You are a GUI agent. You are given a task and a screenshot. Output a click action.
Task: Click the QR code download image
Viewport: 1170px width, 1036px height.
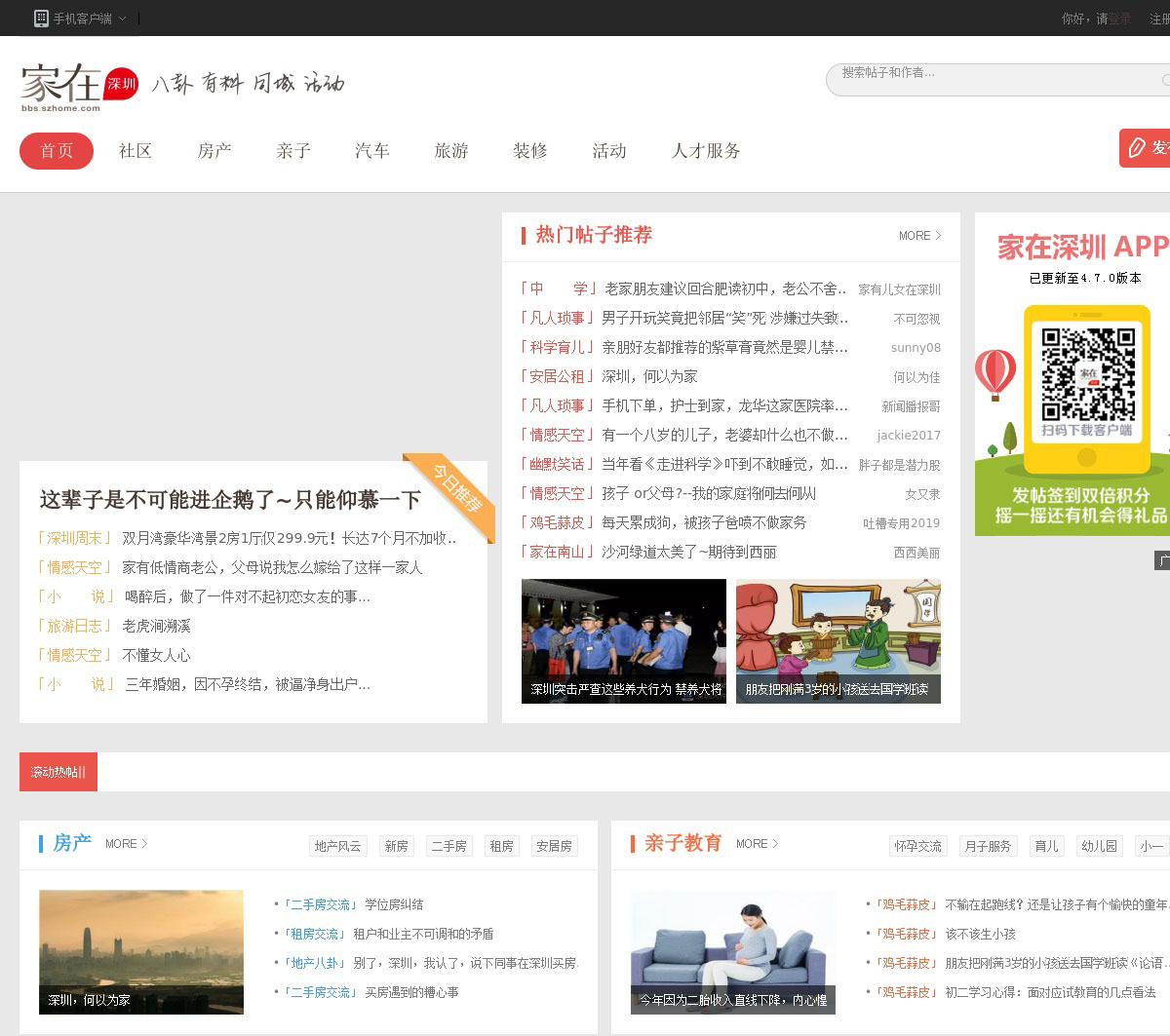(1087, 375)
